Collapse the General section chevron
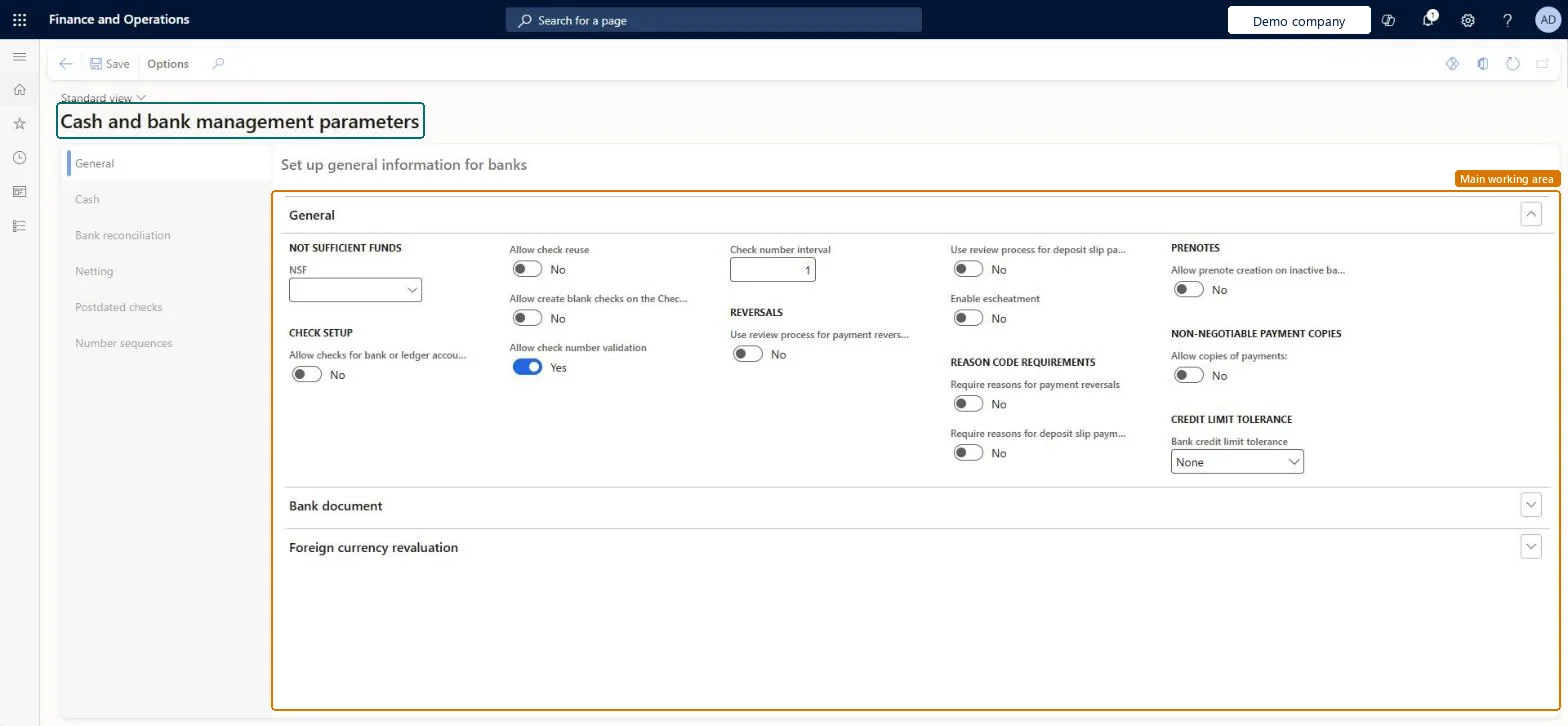Image resolution: width=1568 pixels, height=726 pixels. (x=1531, y=214)
